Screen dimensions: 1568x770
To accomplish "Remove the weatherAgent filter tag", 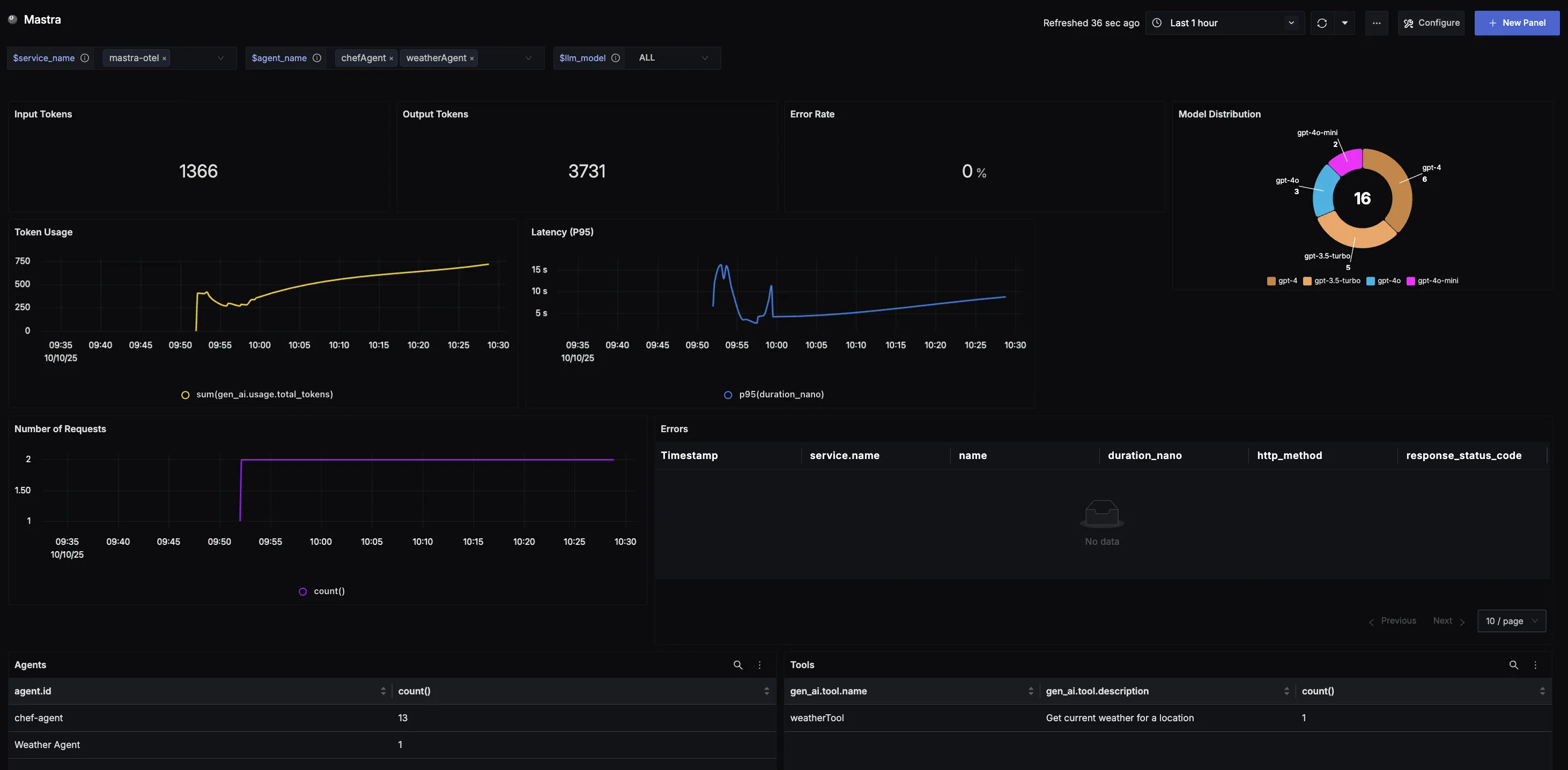I will [472, 58].
